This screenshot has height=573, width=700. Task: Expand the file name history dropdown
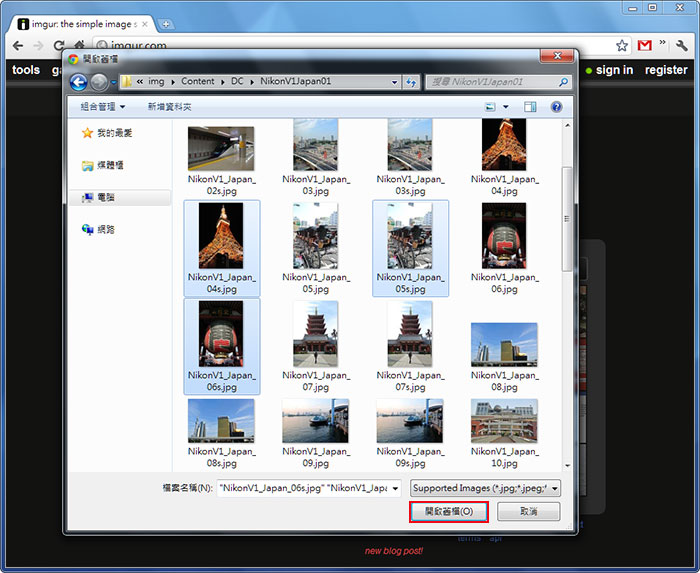point(396,488)
